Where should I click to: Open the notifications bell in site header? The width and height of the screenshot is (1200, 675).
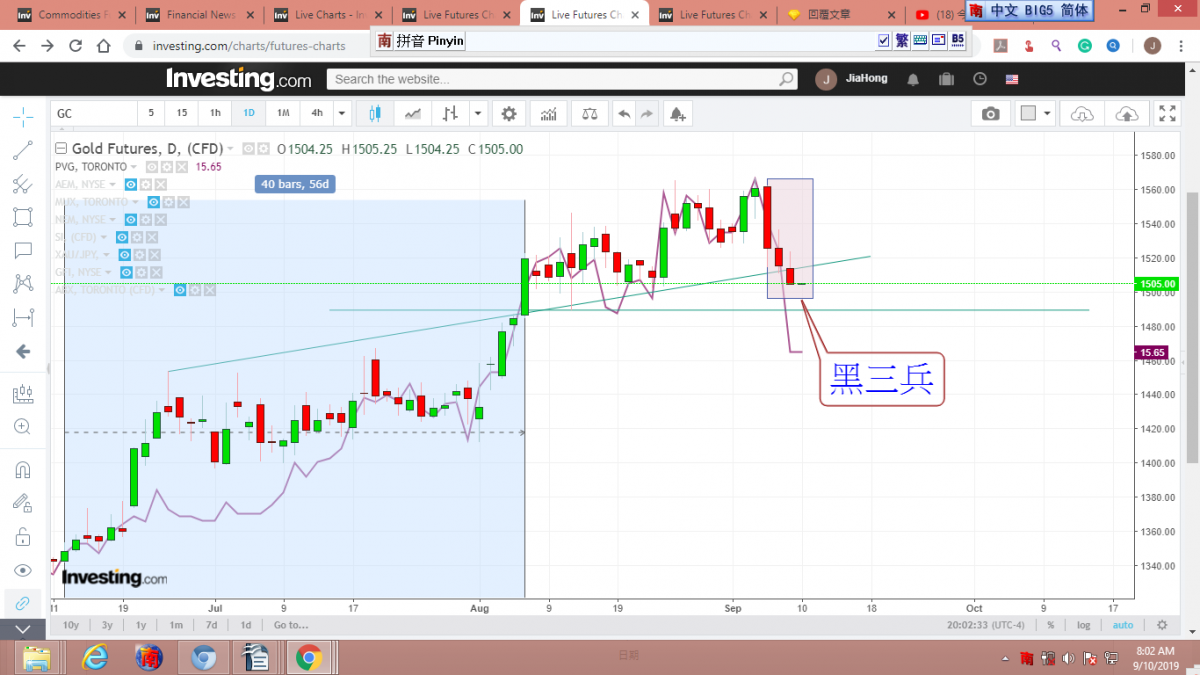click(x=913, y=79)
